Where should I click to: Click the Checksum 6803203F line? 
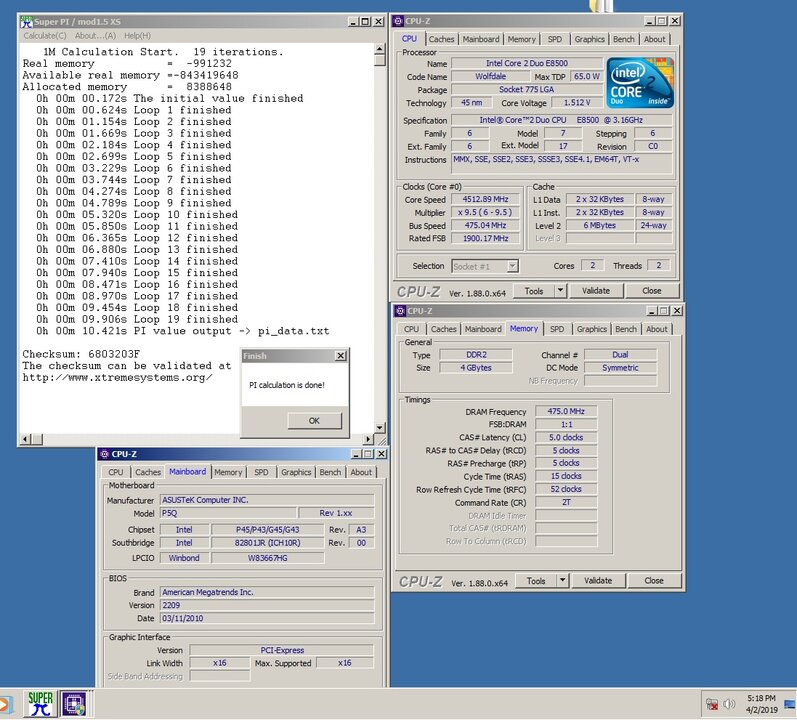click(x=81, y=354)
